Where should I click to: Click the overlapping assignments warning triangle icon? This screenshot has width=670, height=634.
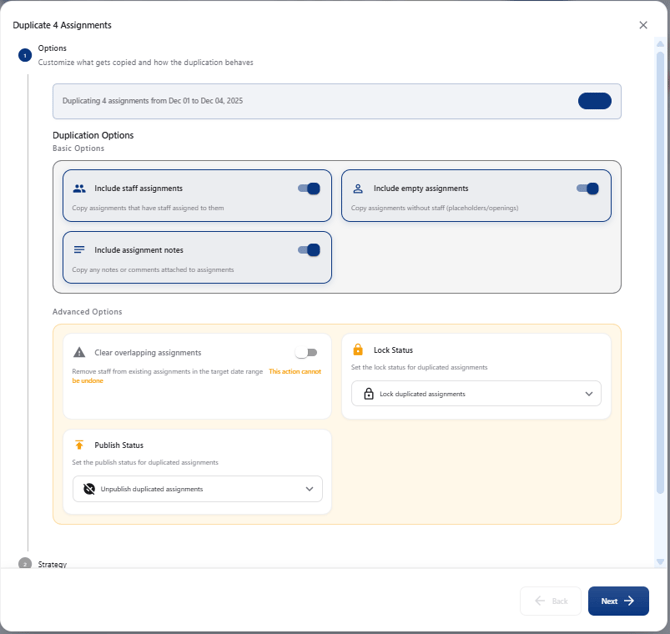[80, 353]
